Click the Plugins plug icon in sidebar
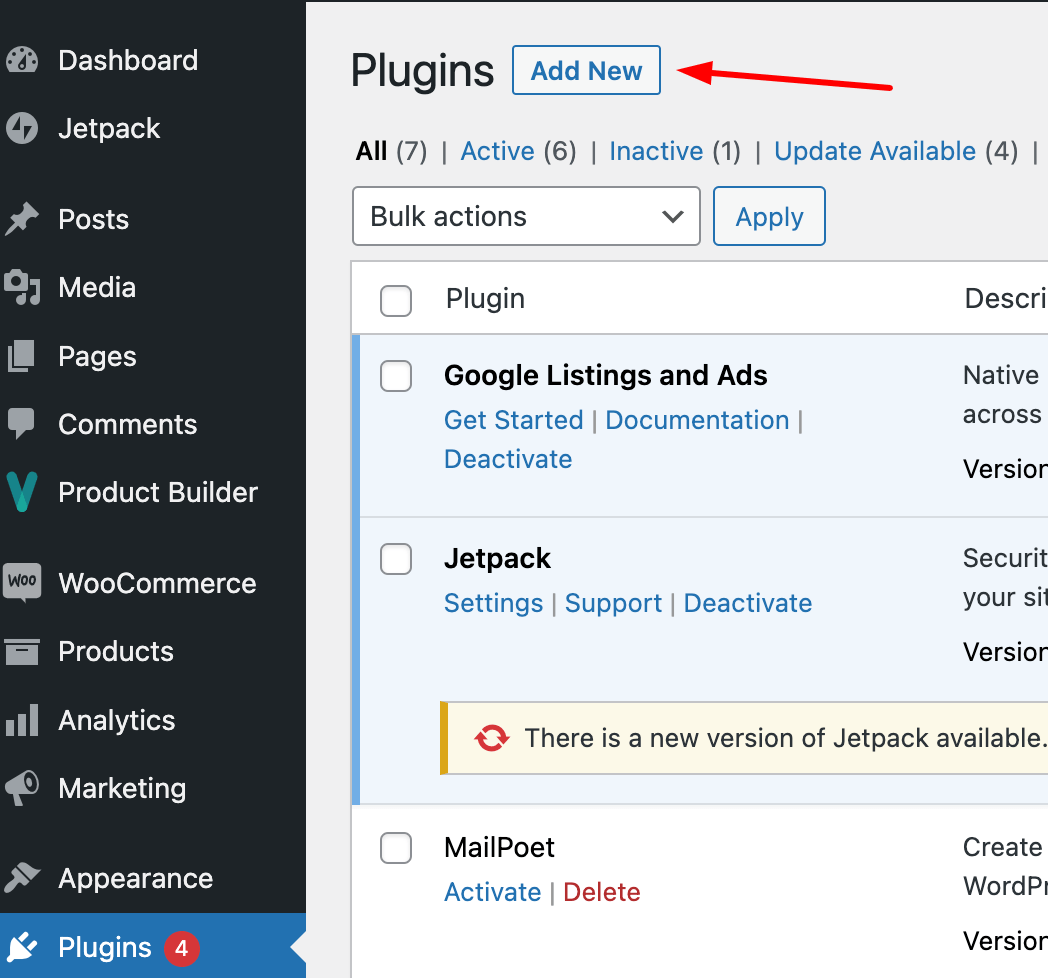Image resolution: width=1048 pixels, height=978 pixels. tap(22, 947)
